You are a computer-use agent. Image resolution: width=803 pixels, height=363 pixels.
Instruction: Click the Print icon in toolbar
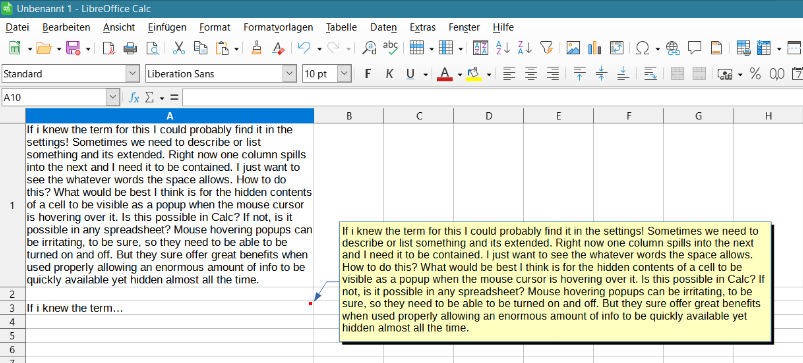click(130, 48)
